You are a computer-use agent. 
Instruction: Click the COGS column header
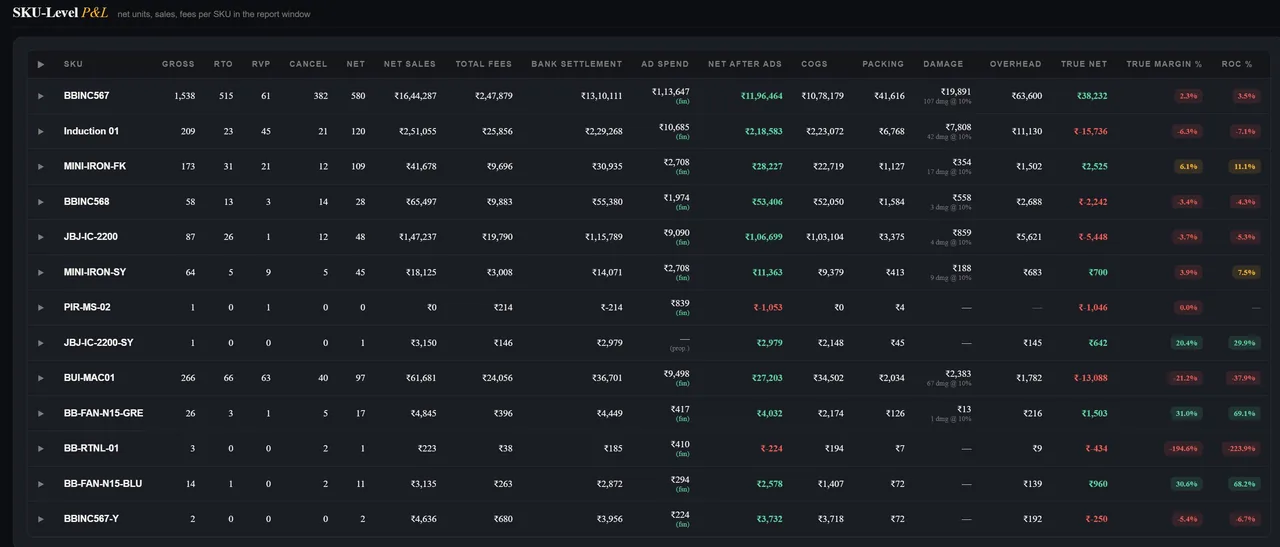point(814,64)
